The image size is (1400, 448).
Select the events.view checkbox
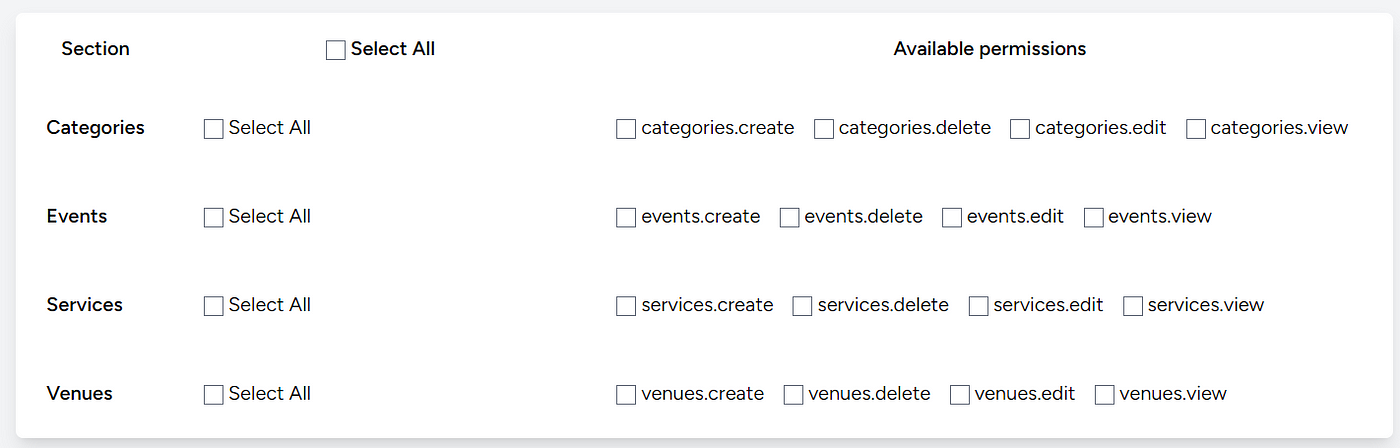point(1094,218)
